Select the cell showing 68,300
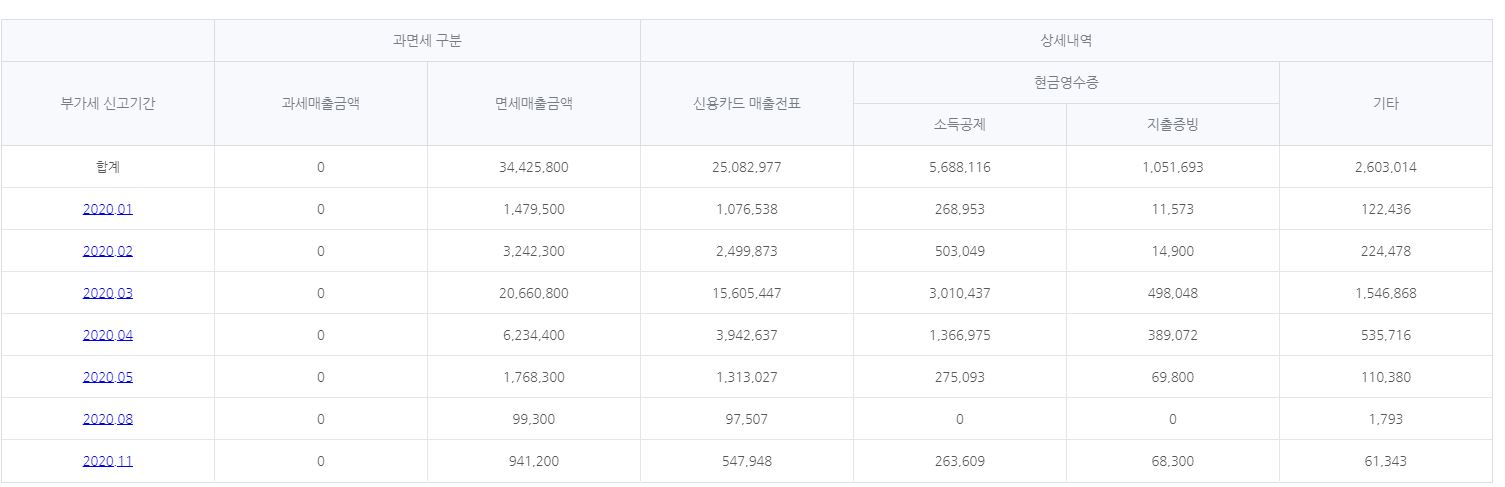The height and width of the screenshot is (487, 1505). pyautogui.click(x=1172, y=461)
